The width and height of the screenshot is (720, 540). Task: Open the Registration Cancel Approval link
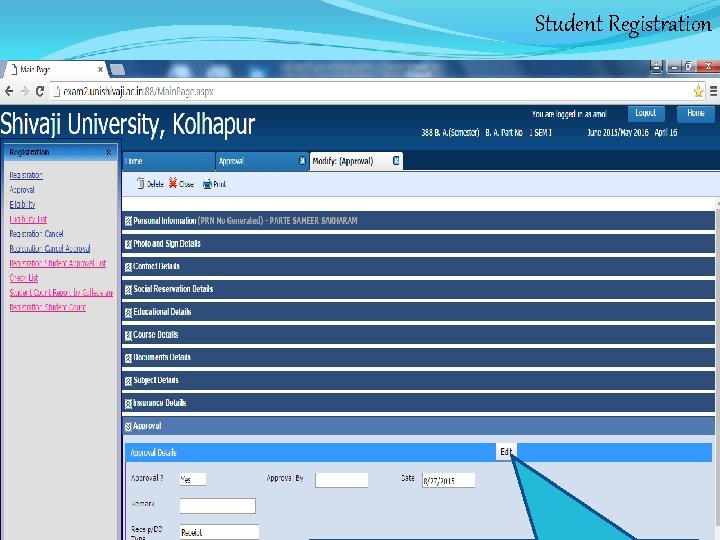point(50,248)
